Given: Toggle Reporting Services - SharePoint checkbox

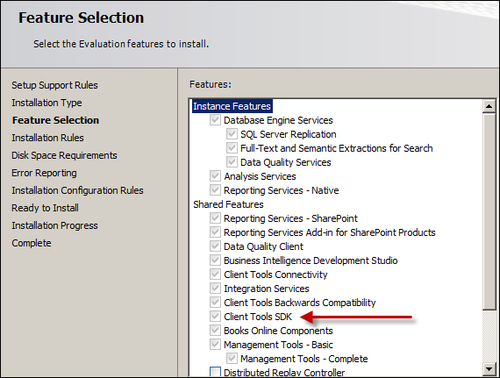Looking at the screenshot, I should point(215,218).
